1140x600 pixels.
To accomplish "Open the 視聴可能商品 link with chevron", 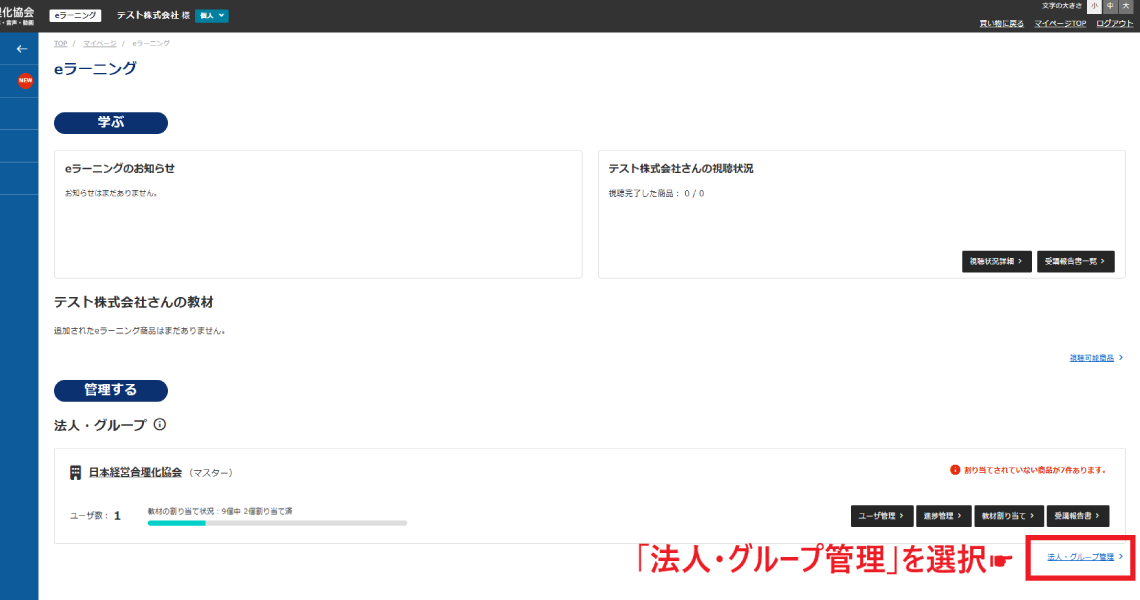I will (x=1096, y=357).
